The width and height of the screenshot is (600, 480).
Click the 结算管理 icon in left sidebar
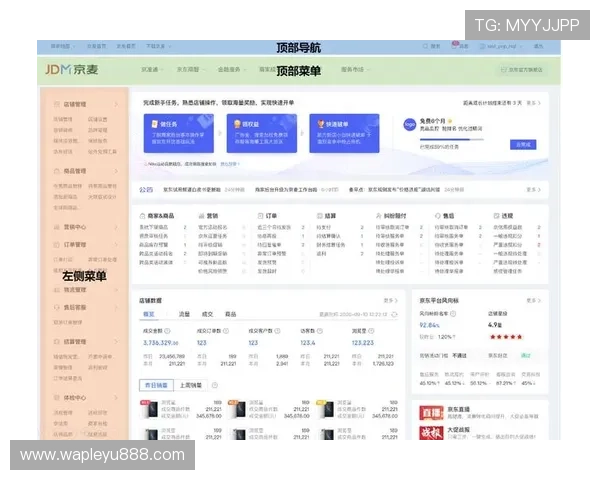[x=57, y=341]
